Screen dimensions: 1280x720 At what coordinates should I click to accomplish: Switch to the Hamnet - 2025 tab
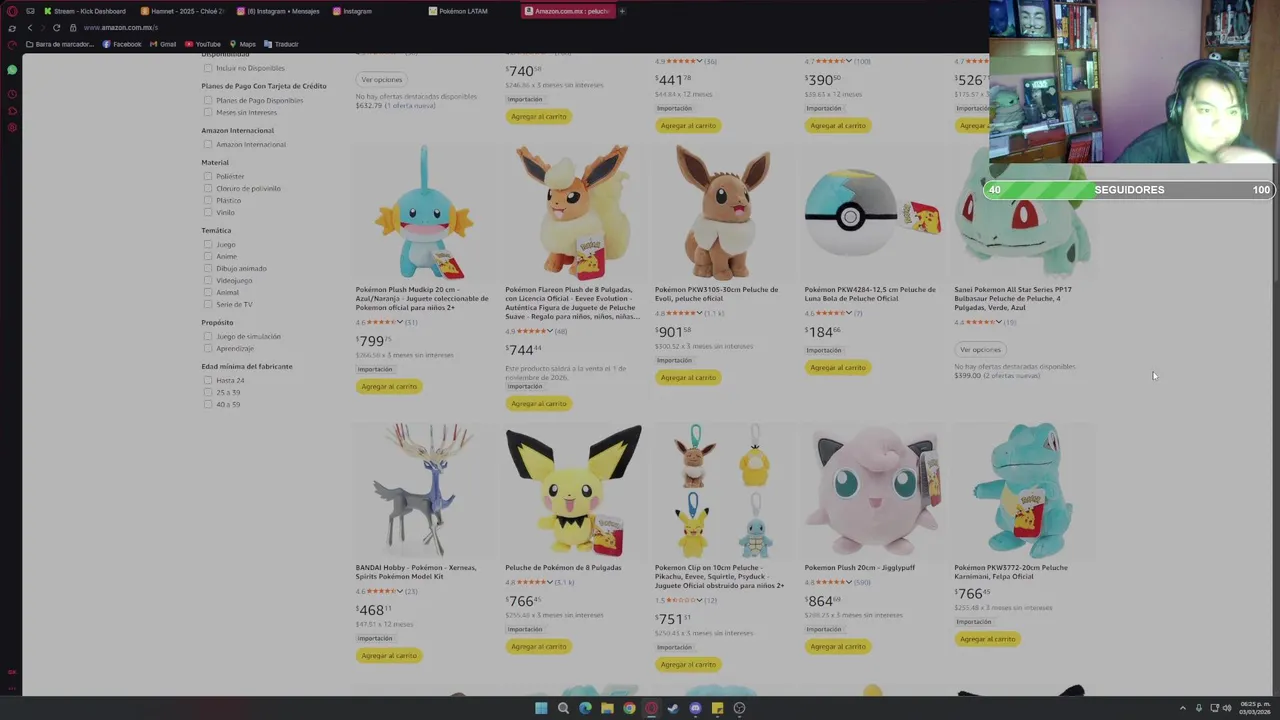183,11
